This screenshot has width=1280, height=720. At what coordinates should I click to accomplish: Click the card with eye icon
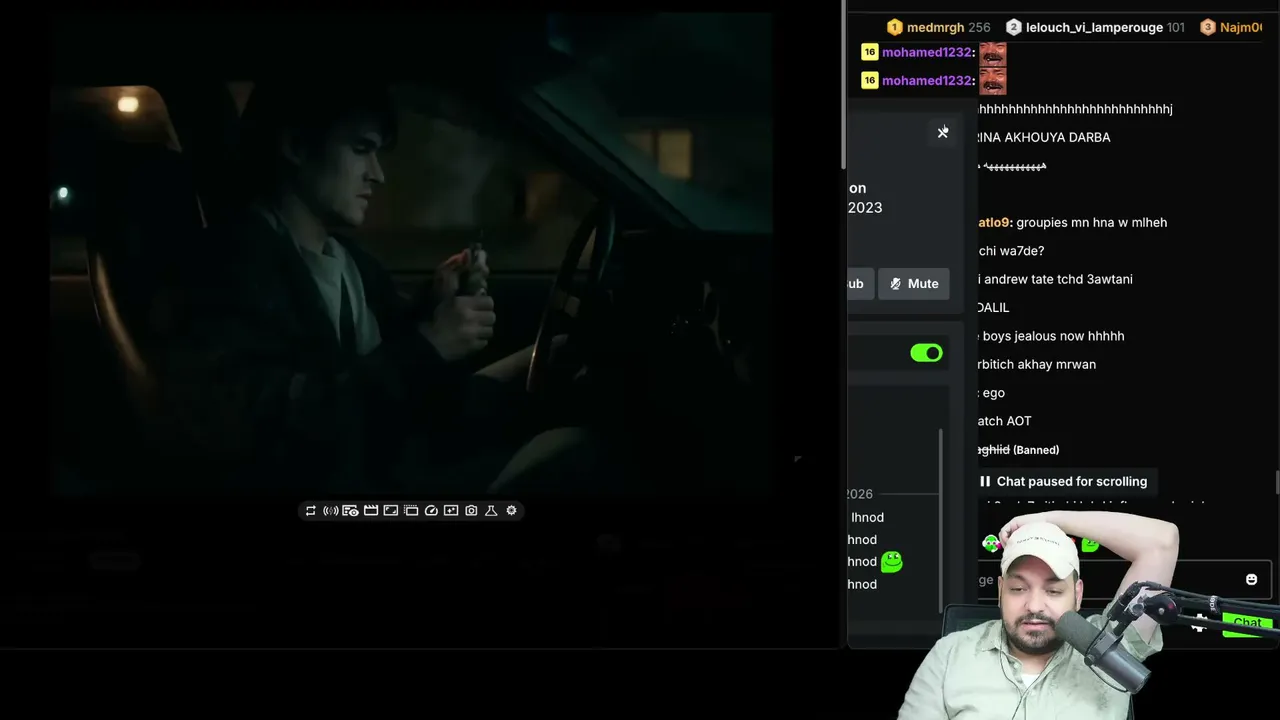pos(350,511)
